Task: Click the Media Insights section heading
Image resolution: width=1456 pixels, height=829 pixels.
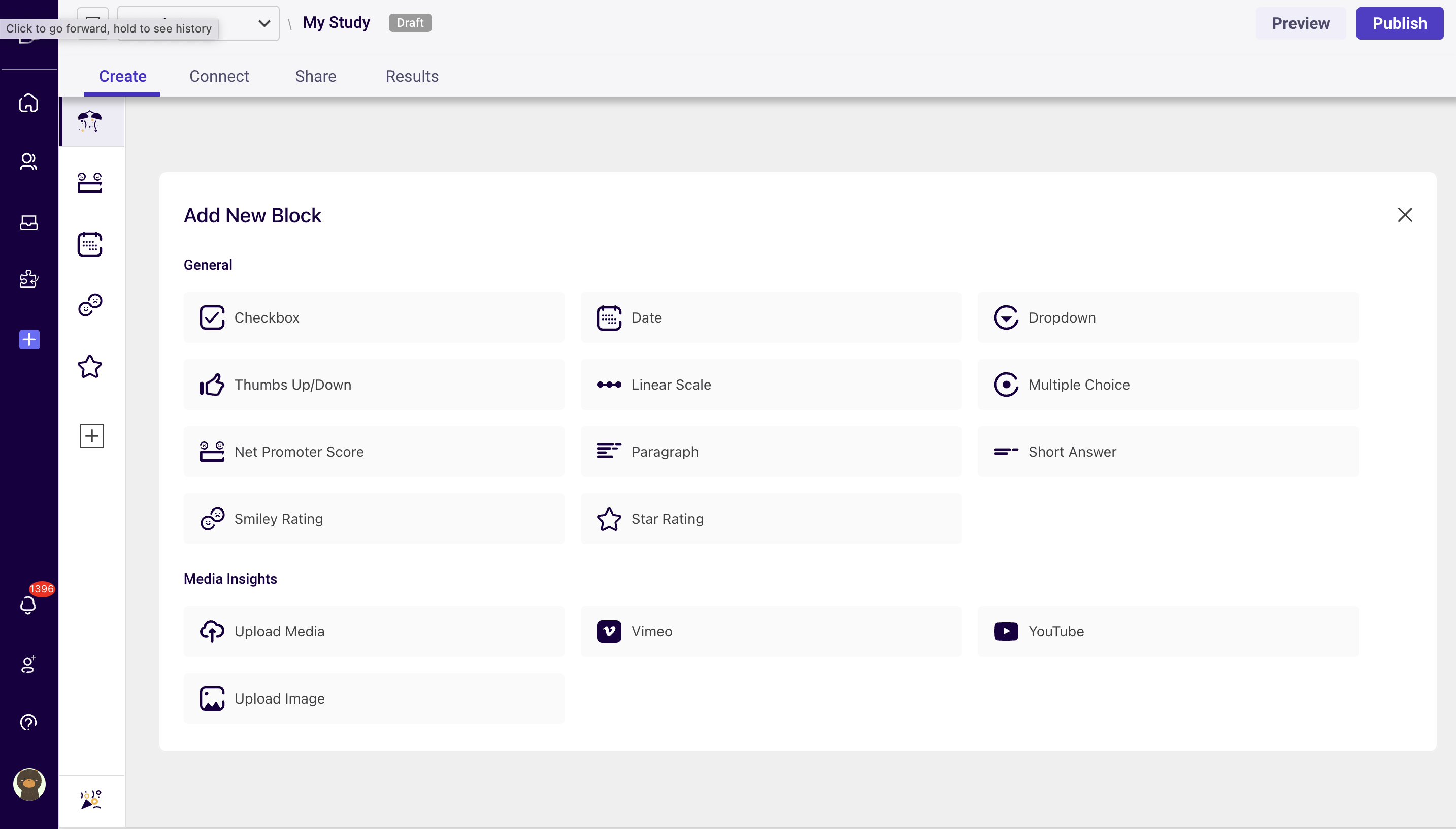Action: click(230, 579)
